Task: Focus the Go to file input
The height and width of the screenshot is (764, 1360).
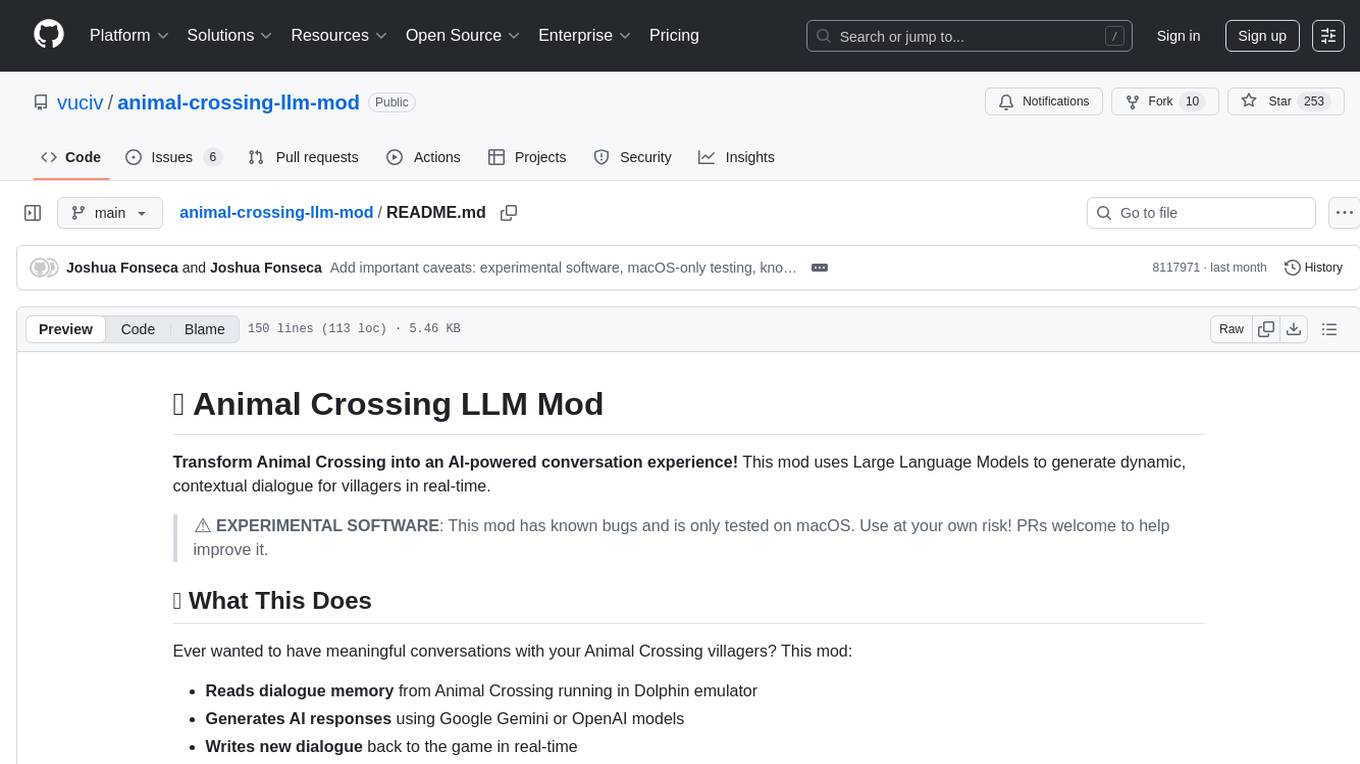Action: pos(1201,213)
